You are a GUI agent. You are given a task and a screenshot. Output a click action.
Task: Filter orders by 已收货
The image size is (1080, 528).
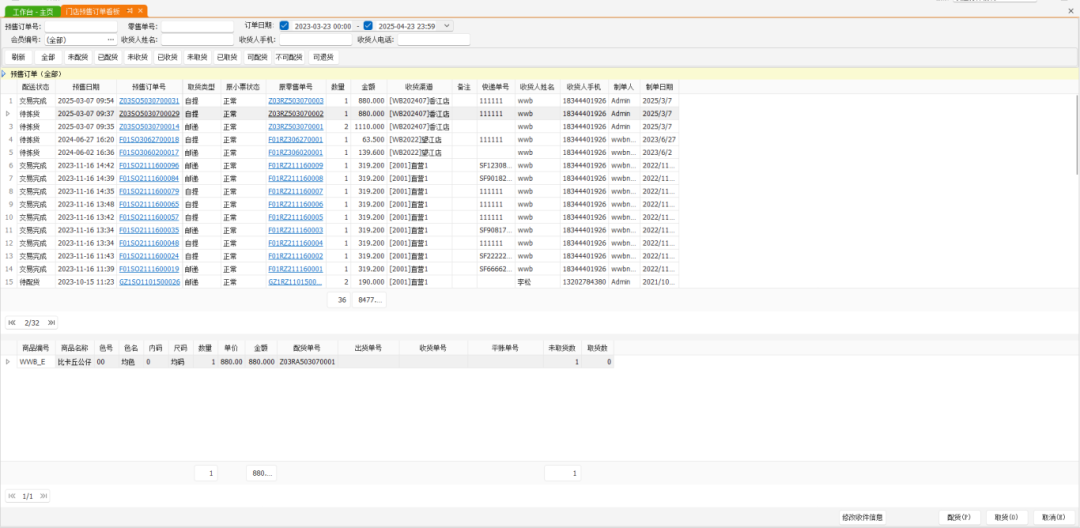tap(167, 57)
